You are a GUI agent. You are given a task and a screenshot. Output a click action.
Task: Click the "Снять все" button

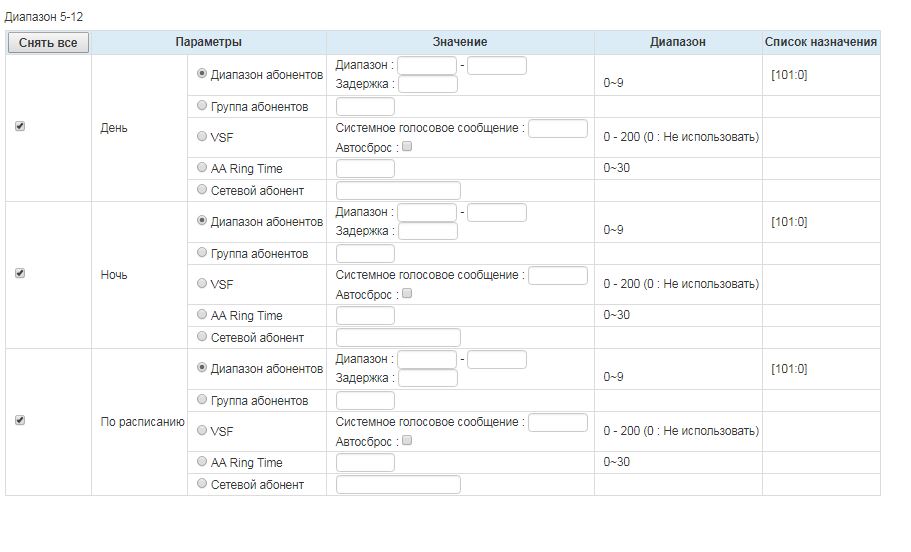click(x=48, y=42)
